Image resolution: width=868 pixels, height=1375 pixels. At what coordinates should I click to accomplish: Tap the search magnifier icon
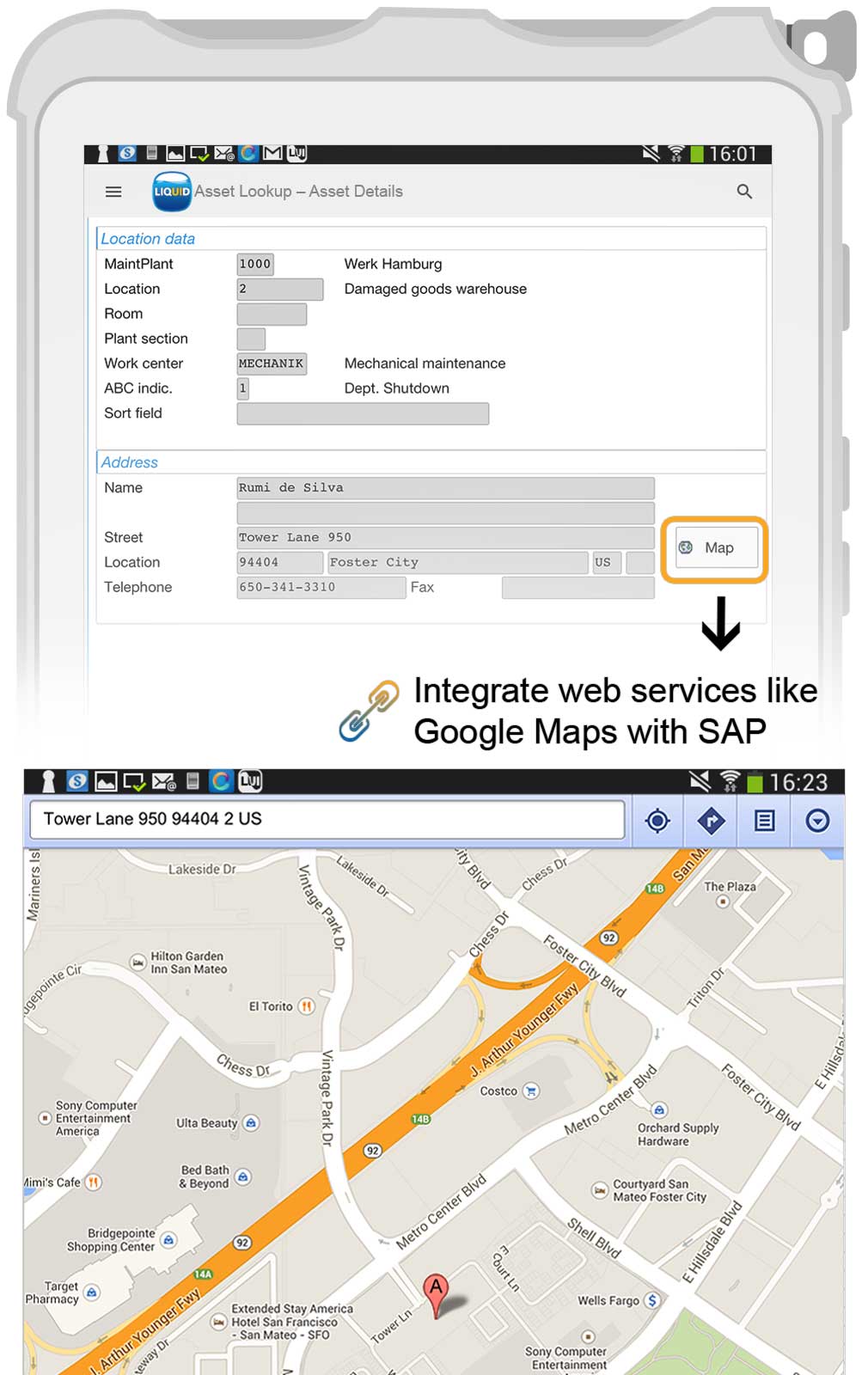coord(744,192)
